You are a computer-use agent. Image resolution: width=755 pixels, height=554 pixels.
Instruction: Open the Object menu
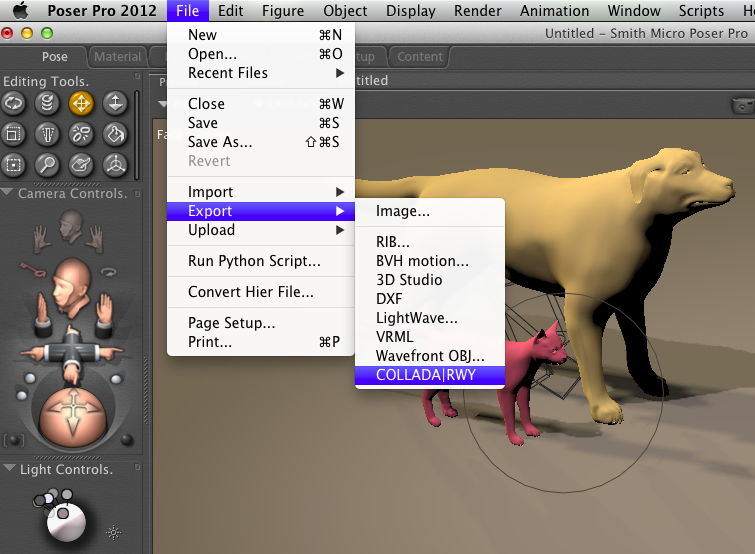pos(345,11)
